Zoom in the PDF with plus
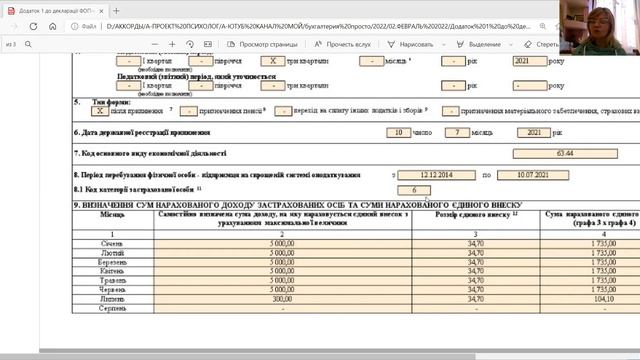Image resolution: width=640 pixels, height=360 pixels. pos(172,44)
